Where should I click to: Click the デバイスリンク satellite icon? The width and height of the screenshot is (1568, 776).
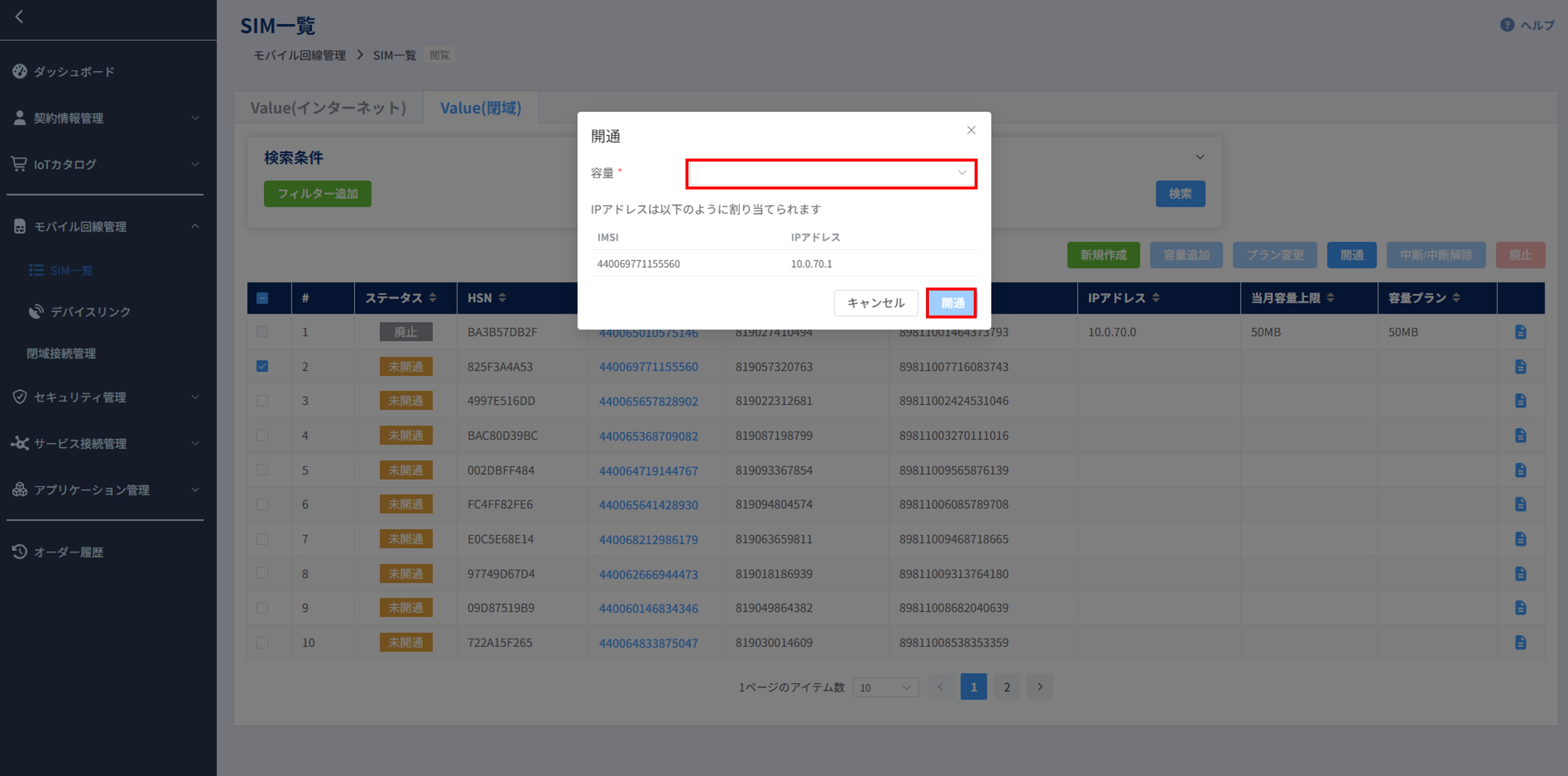36,312
